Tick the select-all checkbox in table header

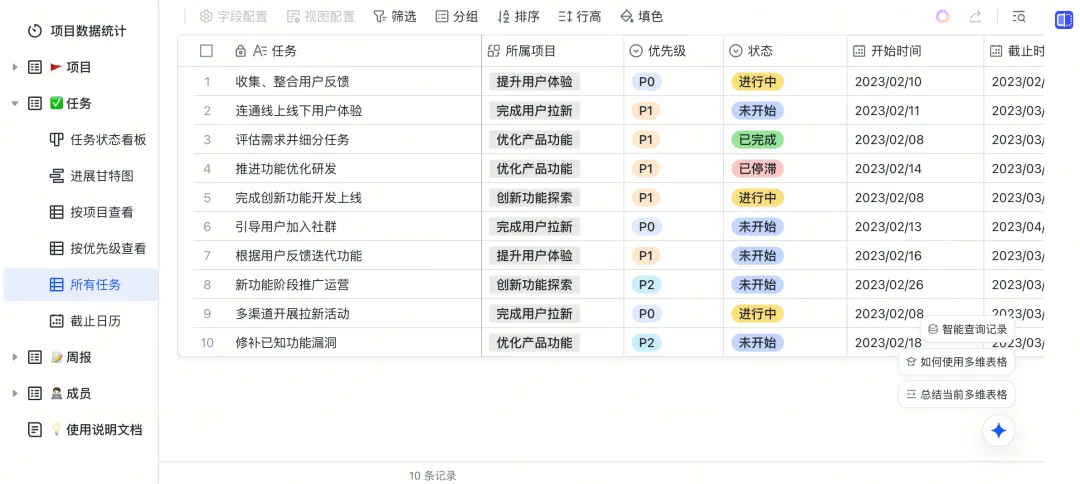tap(207, 51)
